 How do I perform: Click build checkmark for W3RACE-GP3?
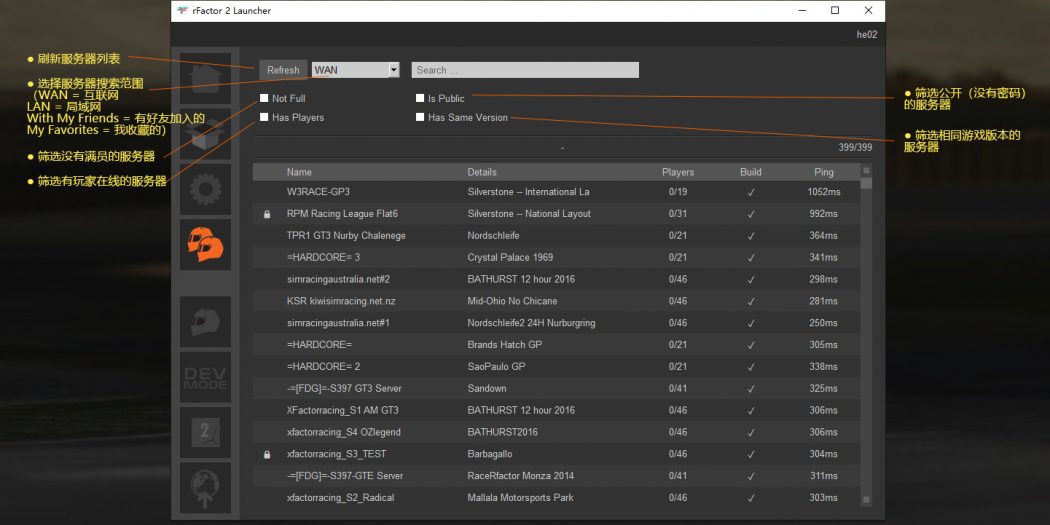[751, 192]
